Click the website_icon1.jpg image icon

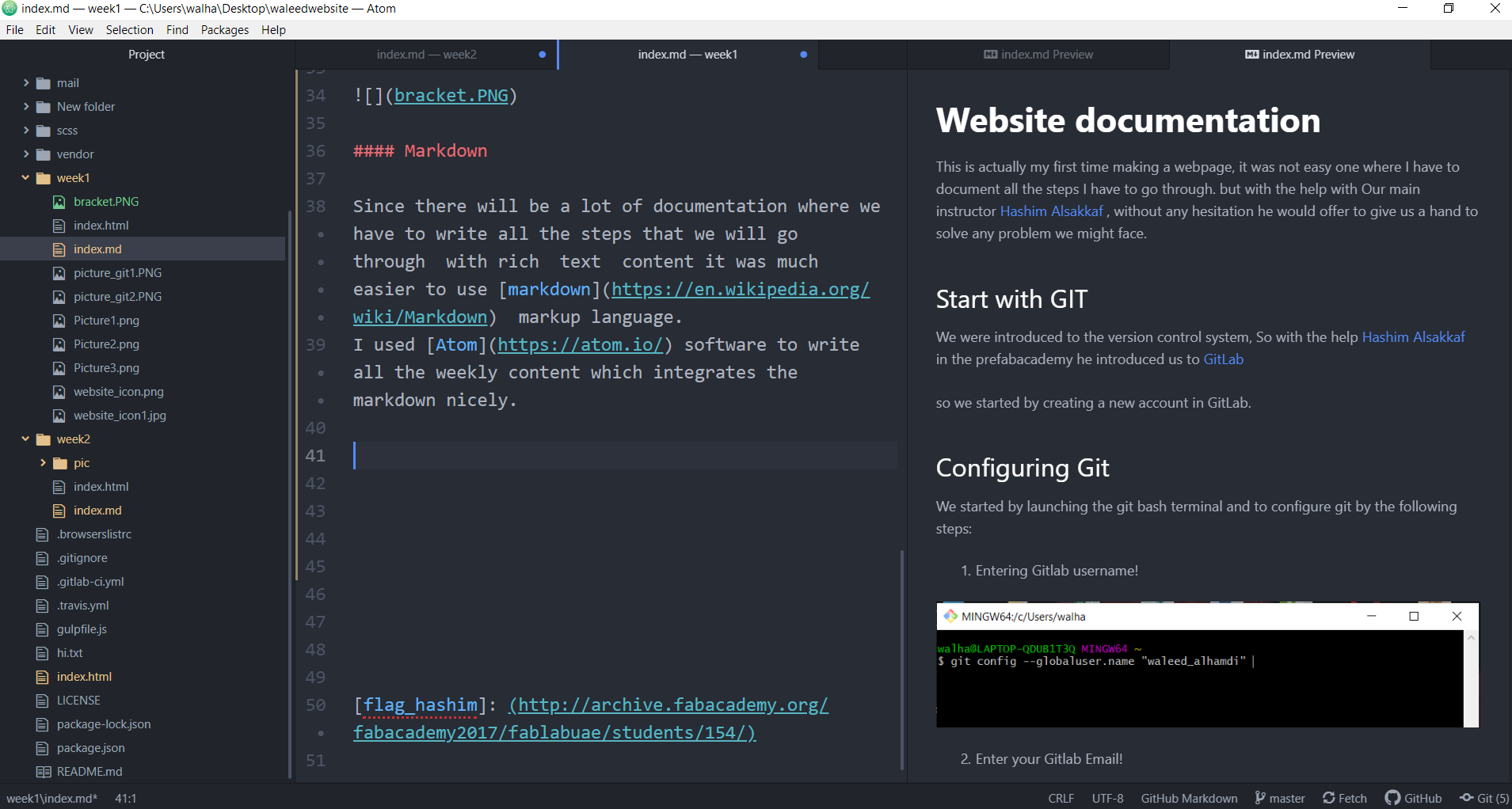[59, 416]
